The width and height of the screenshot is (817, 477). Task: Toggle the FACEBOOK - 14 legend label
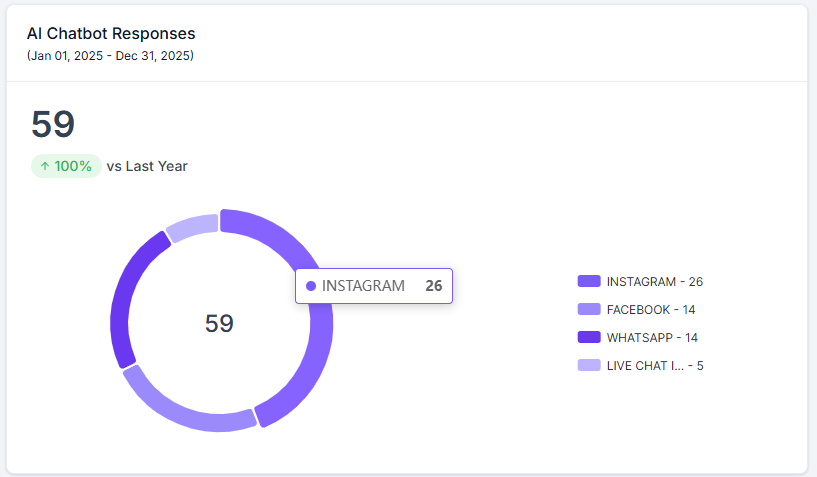tap(652, 310)
